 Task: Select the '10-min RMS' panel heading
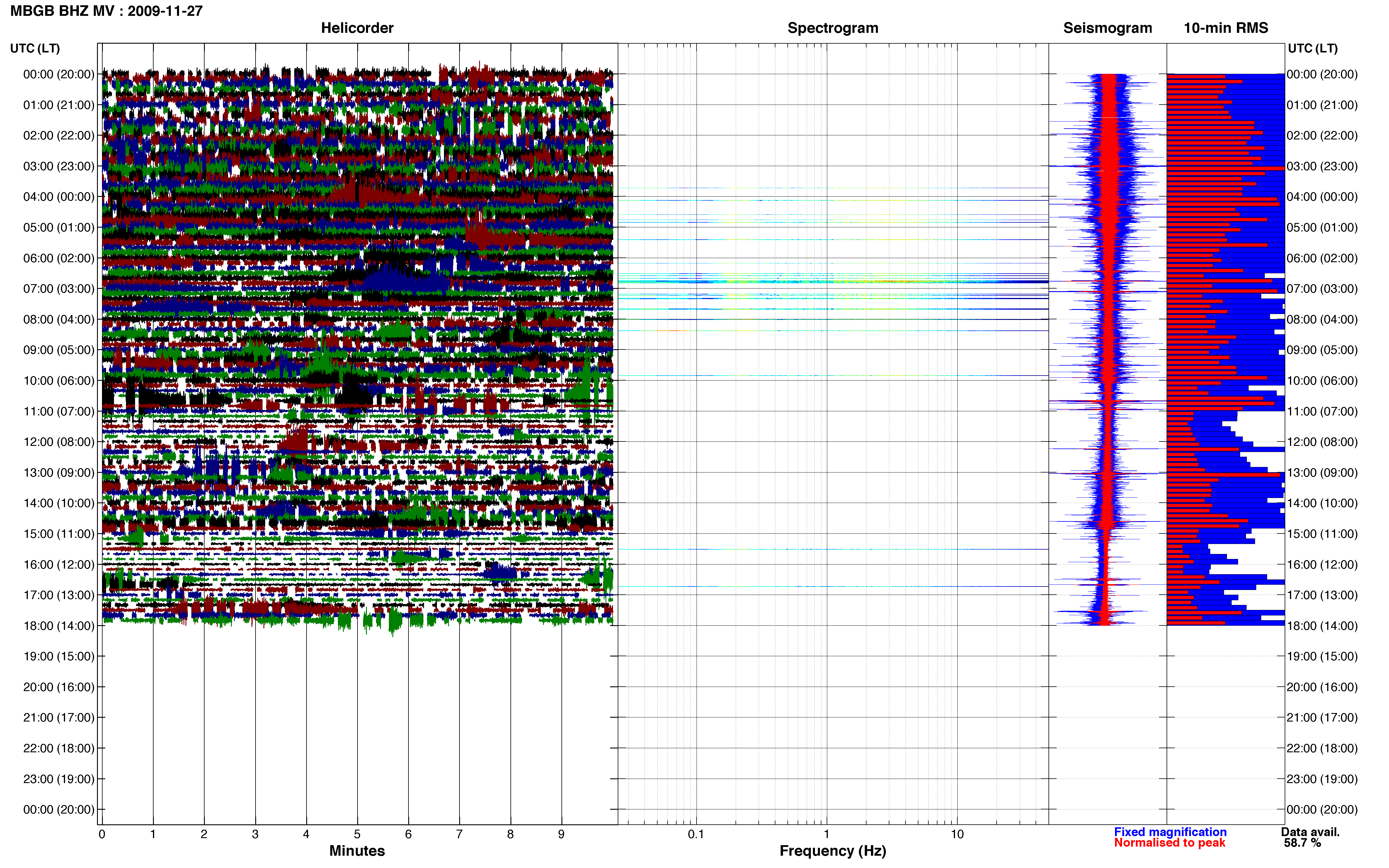point(1226,28)
